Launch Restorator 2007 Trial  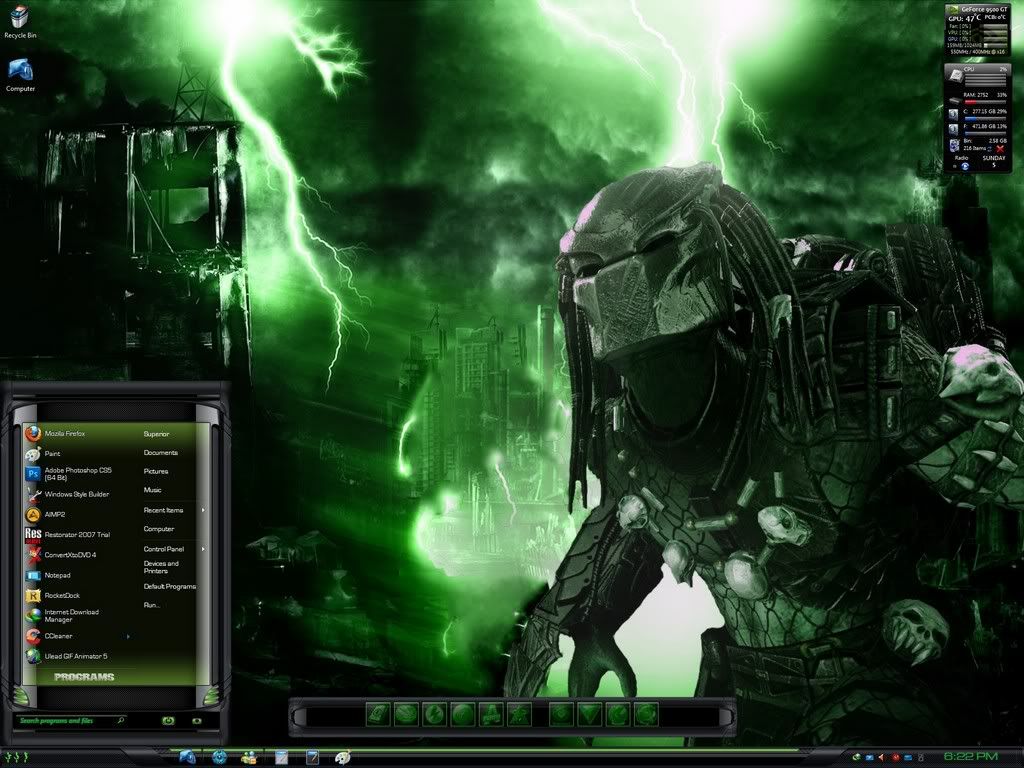pyautogui.click(x=77, y=535)
